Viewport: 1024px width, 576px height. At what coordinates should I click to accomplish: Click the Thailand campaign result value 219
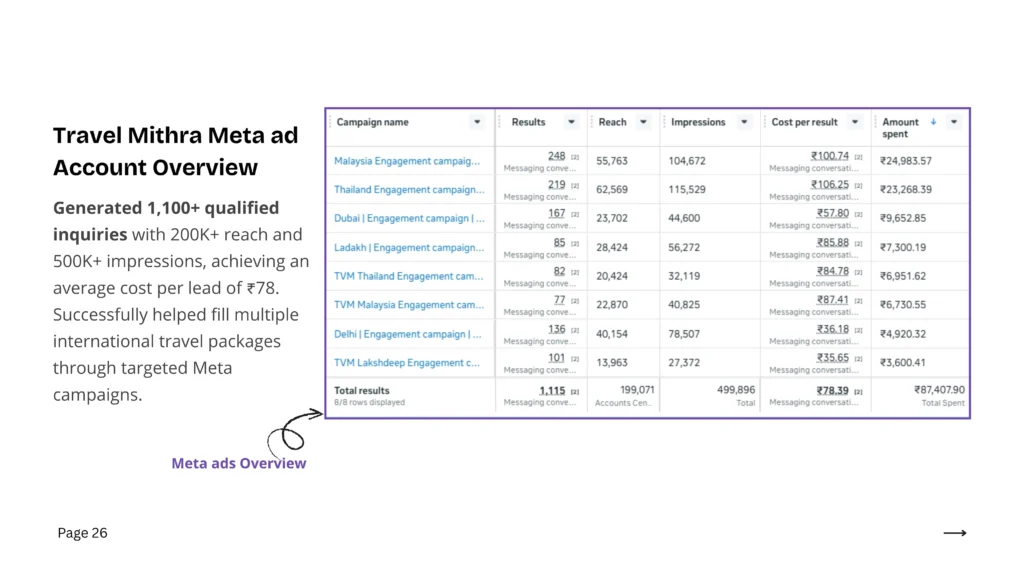click(557, 185)
